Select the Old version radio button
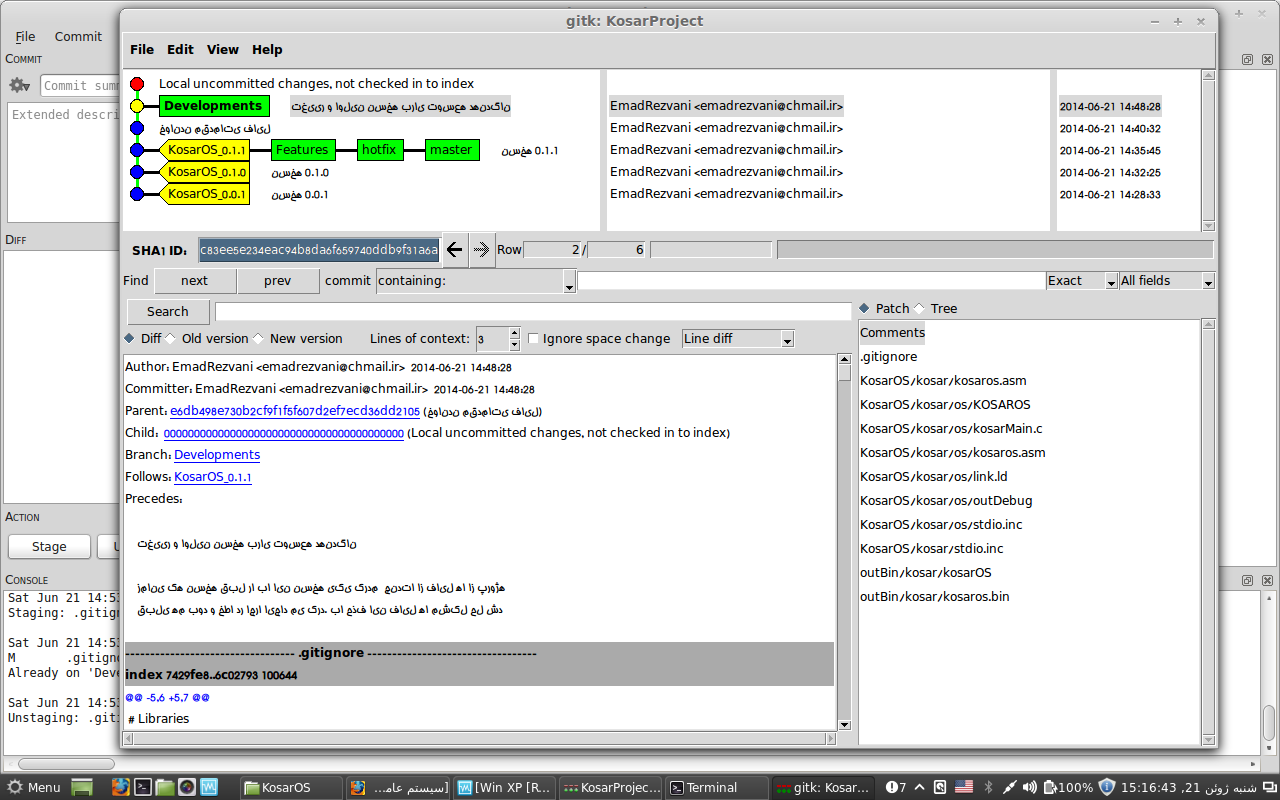 [171, 339]
